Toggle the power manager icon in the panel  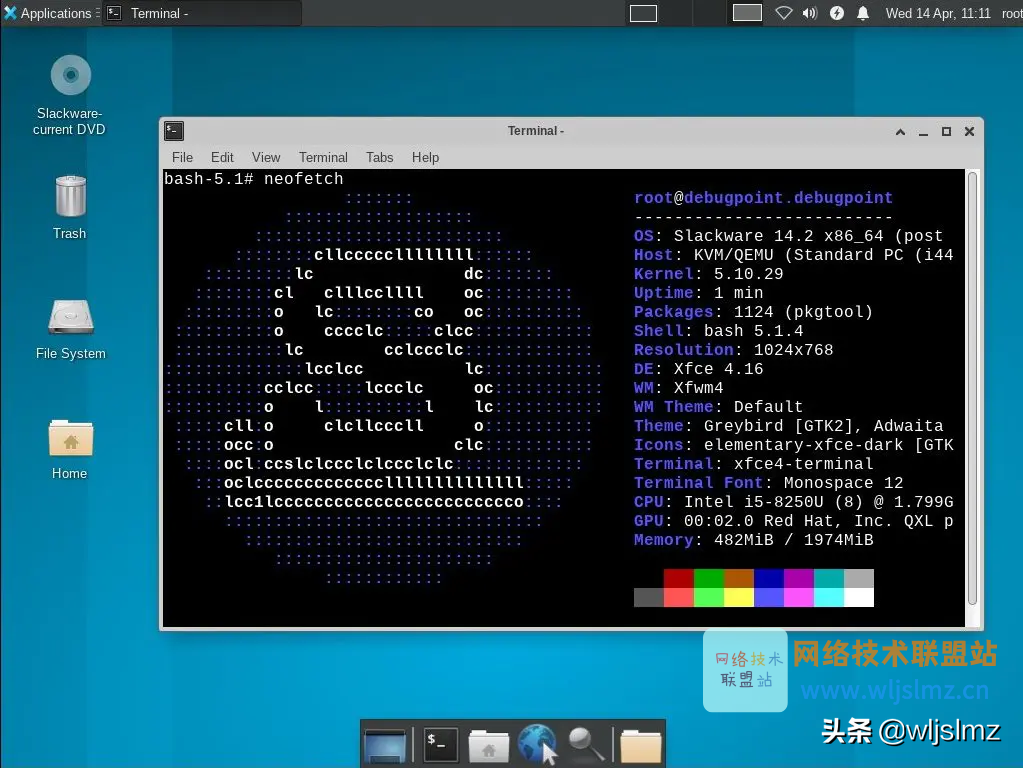[836, 13]
